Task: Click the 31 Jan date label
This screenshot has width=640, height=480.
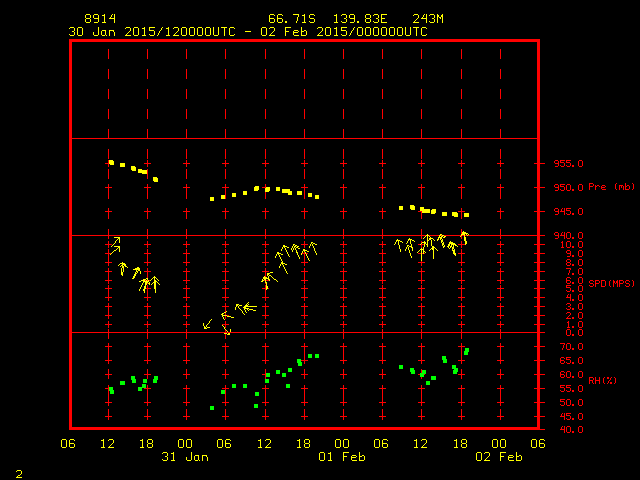Action: coord(185,457)
